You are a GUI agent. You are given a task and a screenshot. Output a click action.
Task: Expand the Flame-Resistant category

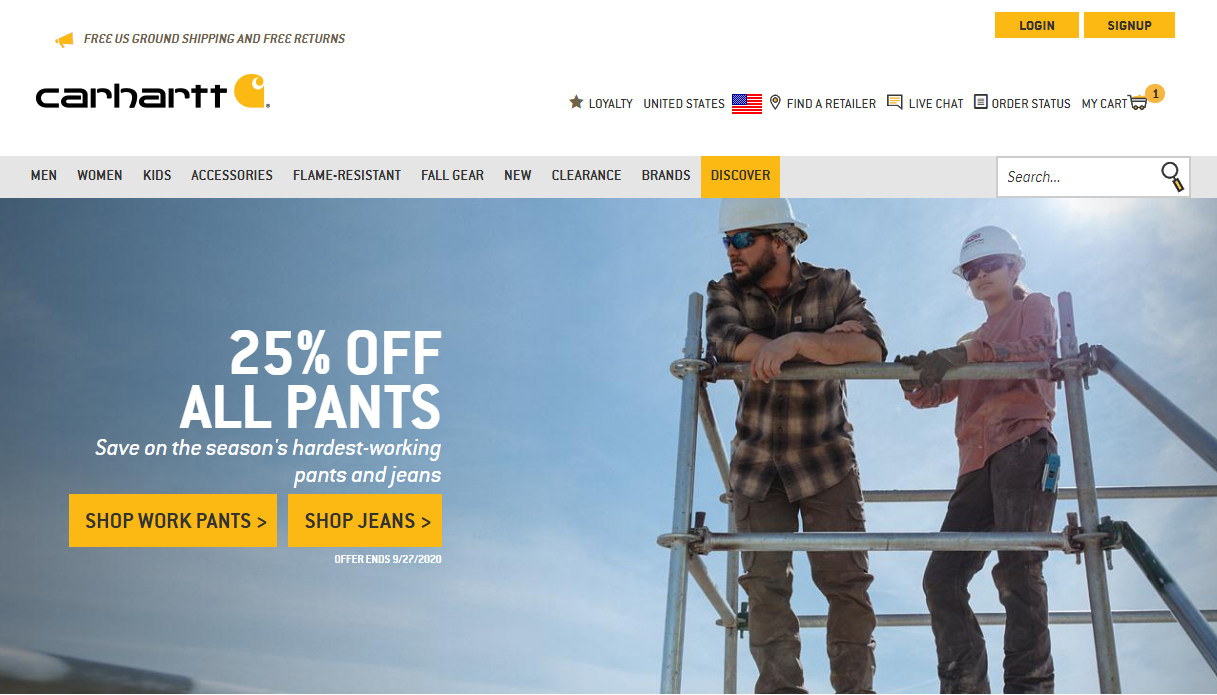click(347, 175)
